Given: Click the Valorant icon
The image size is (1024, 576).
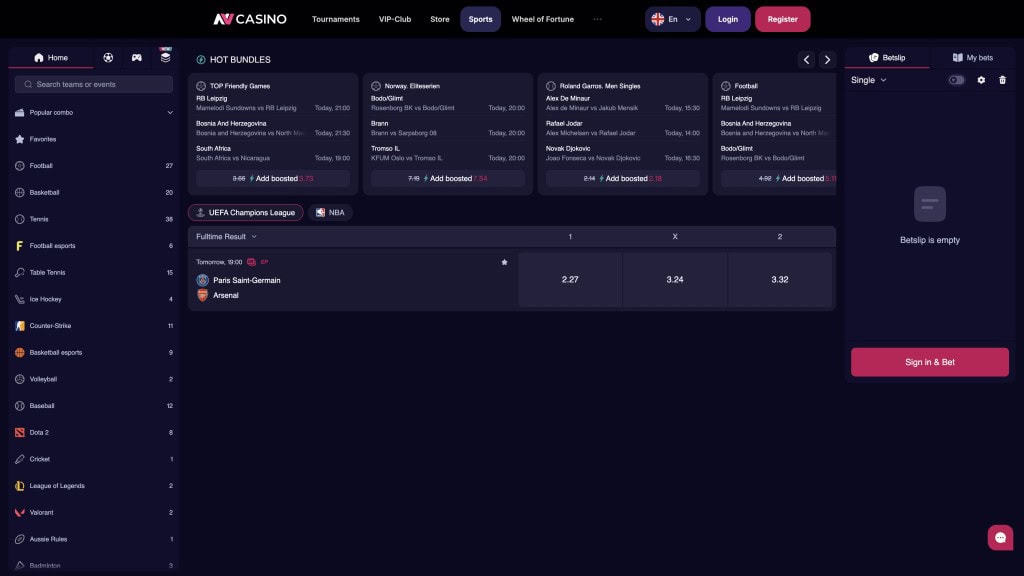Looking at the screenshot, I should pyautogui.click(x=20, y=513).
